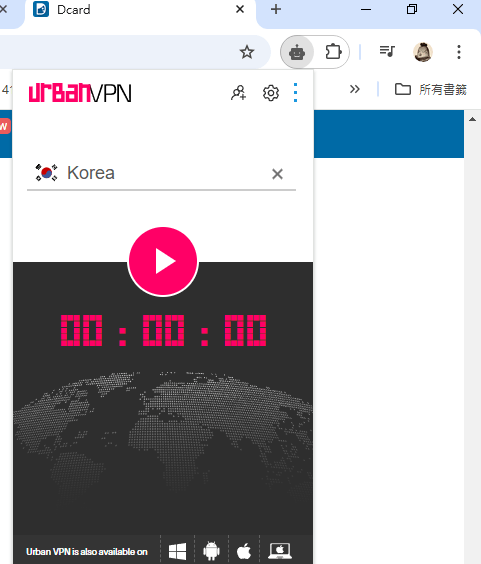
Task: Open the Android download icon
Action: pyautogui.click(x=211, y=551)
